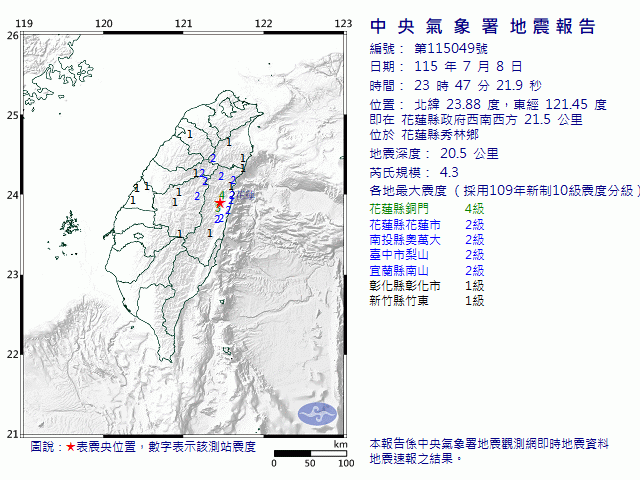This screenshot has width=640, height=480.
Task: Click the red star in the 圖說 legend caption
Action: (71, 447)
